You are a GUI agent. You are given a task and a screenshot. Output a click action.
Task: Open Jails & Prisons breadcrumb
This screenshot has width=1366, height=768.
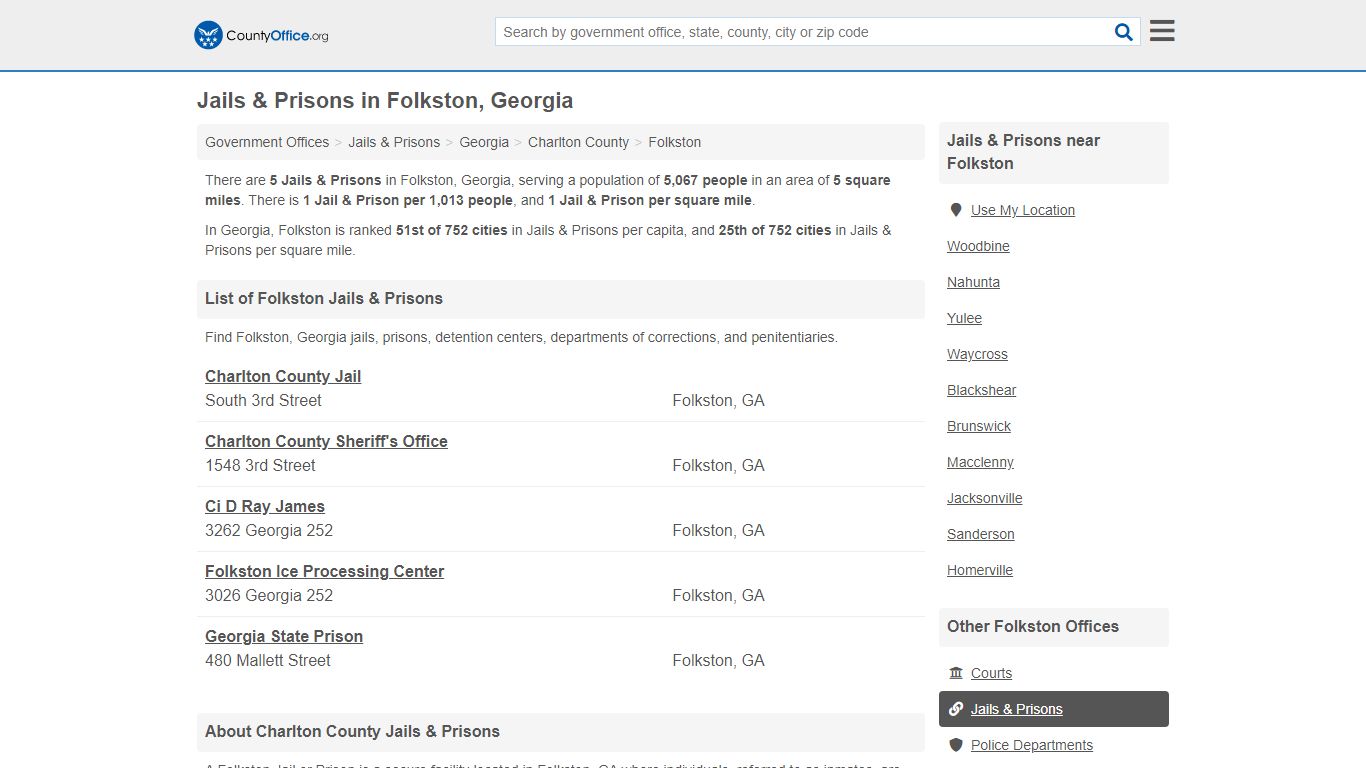tap(394, 142)
